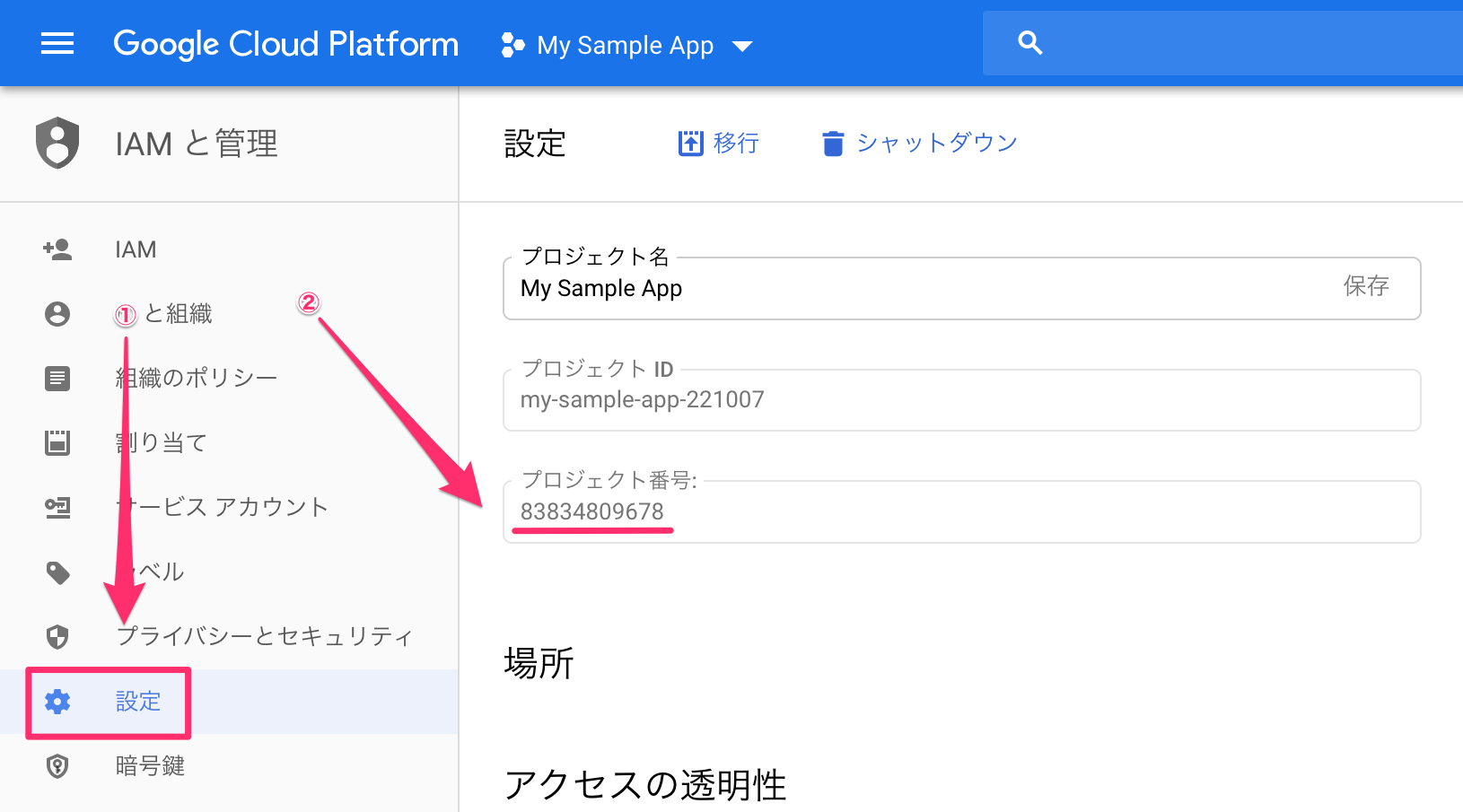Click the IAM add-person icon
Image resolution: width=1463 pixels, height=812 pixels.
(x=57, y=249)
